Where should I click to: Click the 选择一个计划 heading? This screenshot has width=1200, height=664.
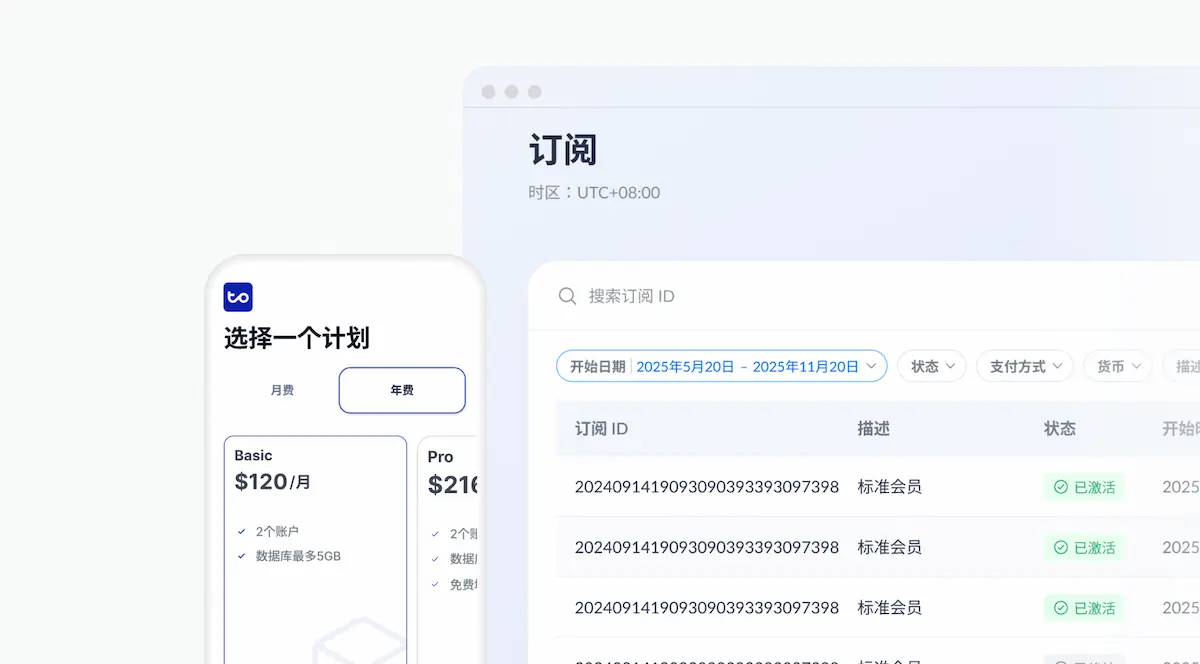[297, 338]
